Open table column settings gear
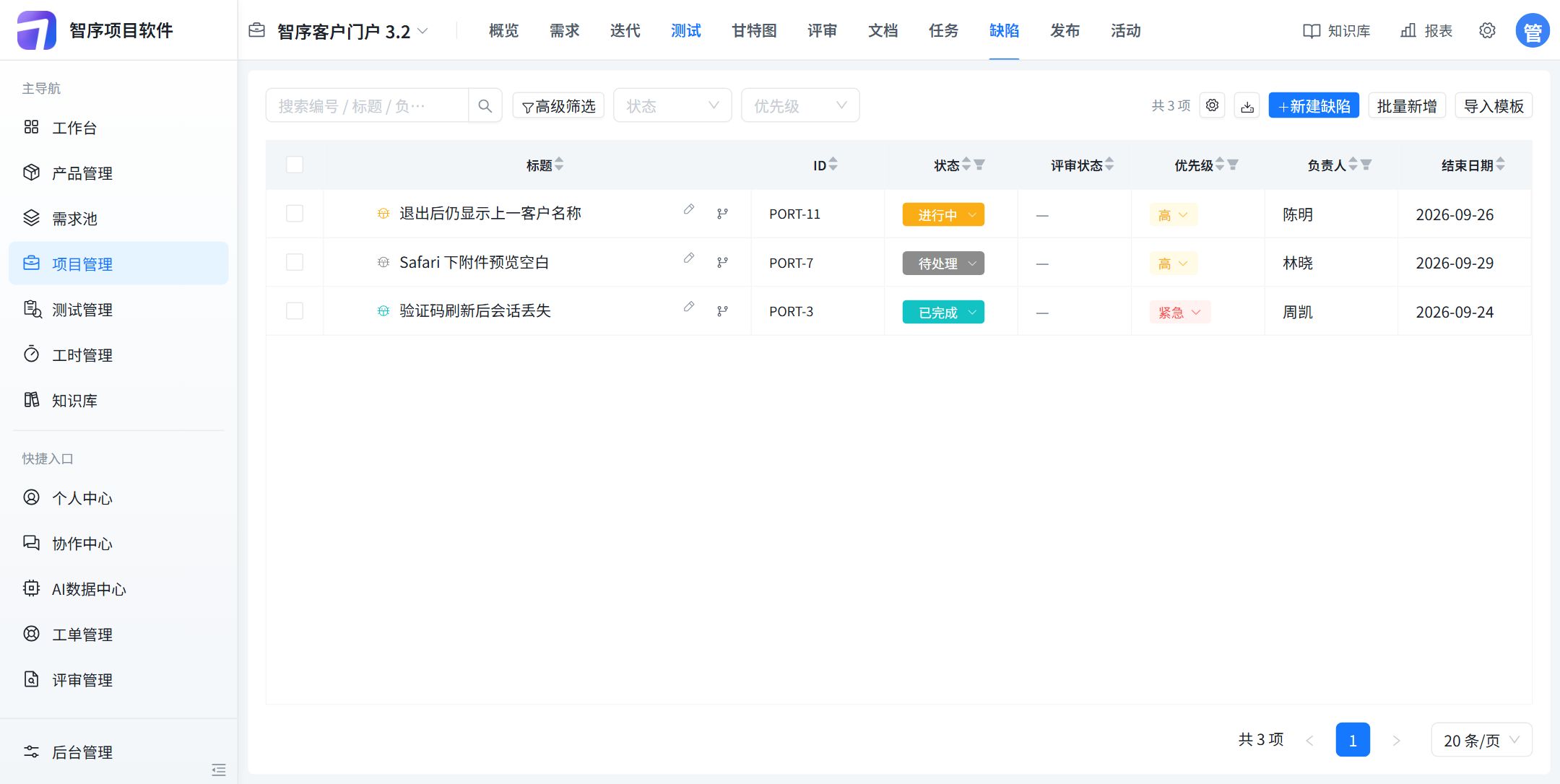This screenshot has height=784, width=1560. (1212, 105)
